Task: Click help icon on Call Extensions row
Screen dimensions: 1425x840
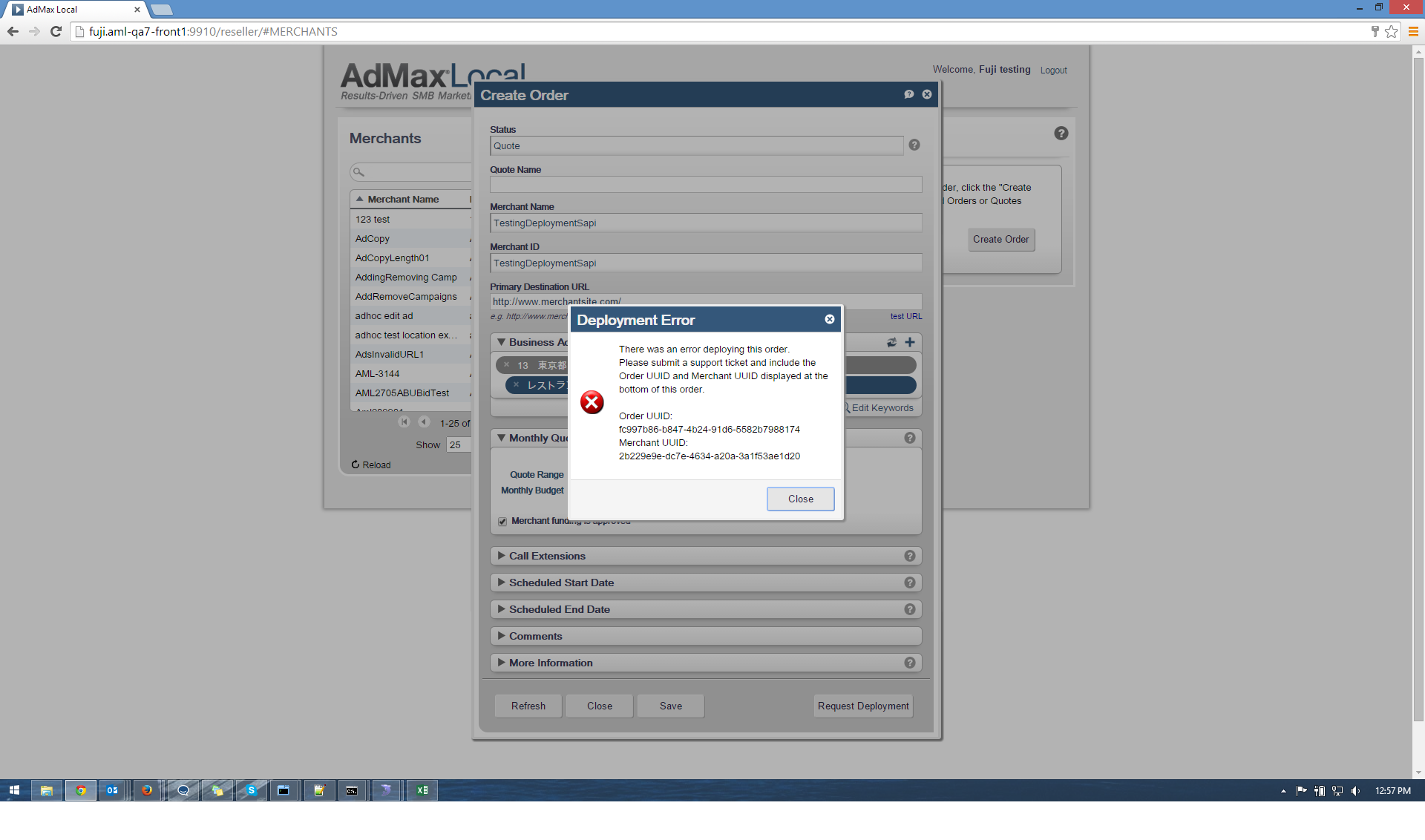Action: [910, 556]
